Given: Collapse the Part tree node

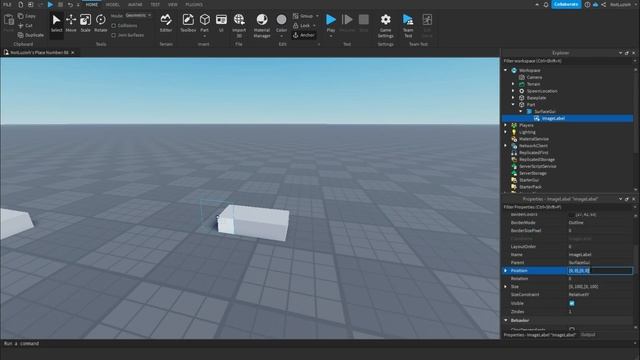Looking at the screenshot, I should click(513, 104).
